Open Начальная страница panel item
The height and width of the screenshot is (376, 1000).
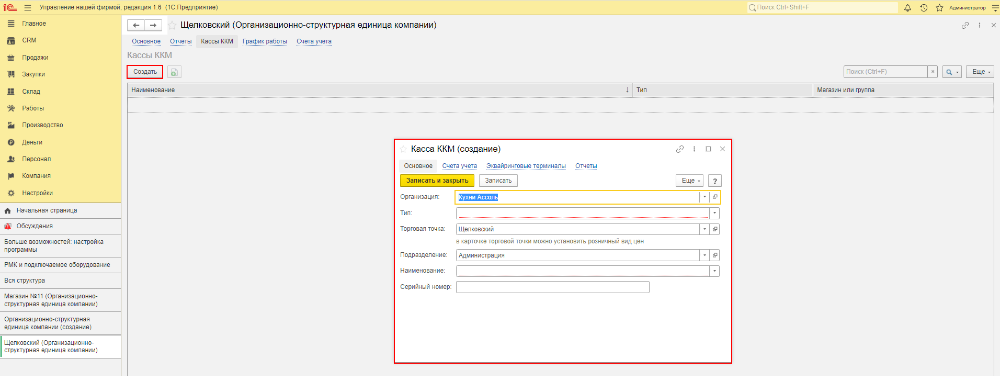pyautogui.click(x=61, y=210)
